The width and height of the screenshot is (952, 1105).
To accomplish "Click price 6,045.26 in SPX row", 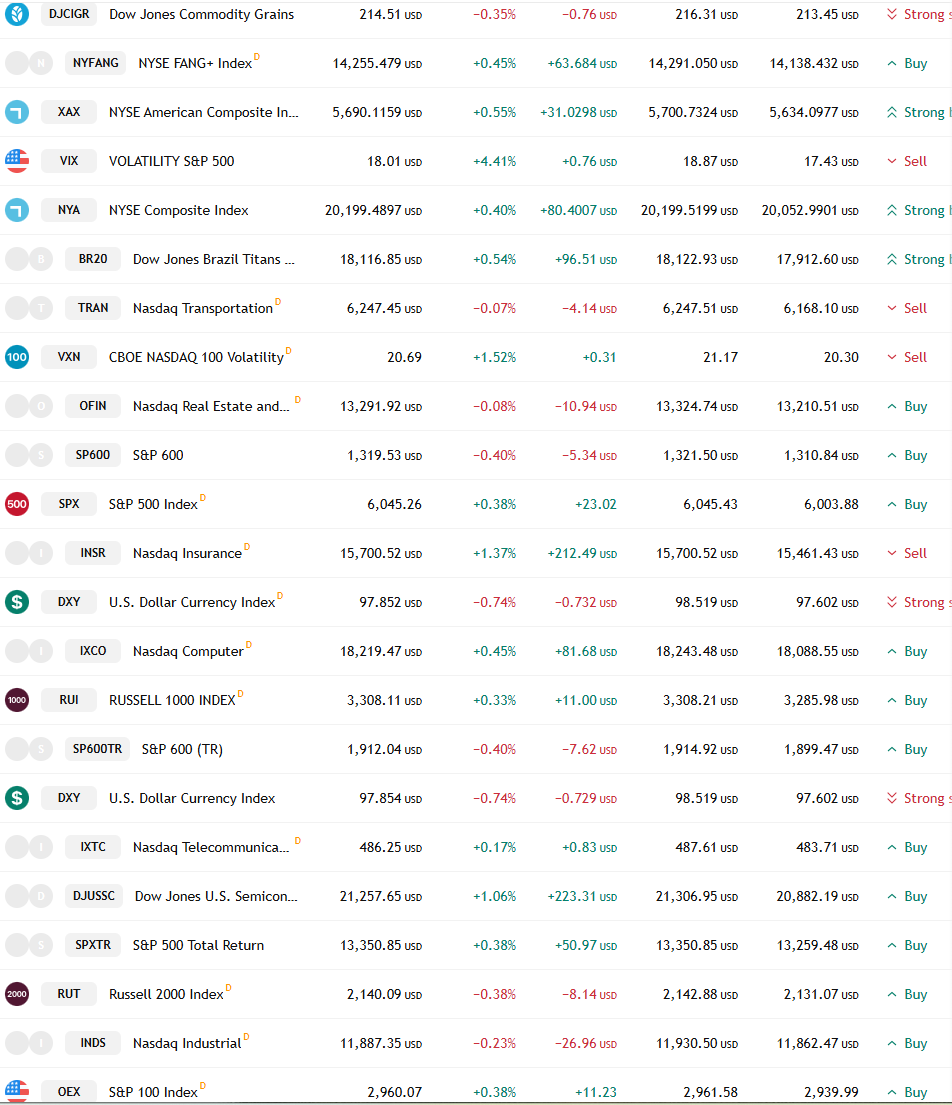I will click(x=394, y=505).
